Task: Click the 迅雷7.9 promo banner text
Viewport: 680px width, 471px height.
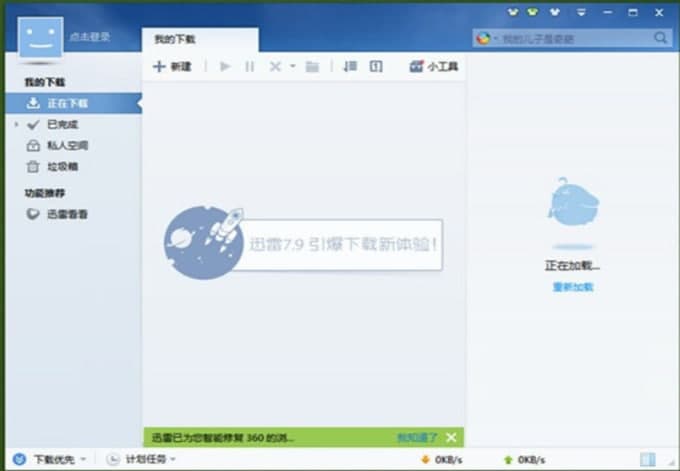Action: pos(342,245)
